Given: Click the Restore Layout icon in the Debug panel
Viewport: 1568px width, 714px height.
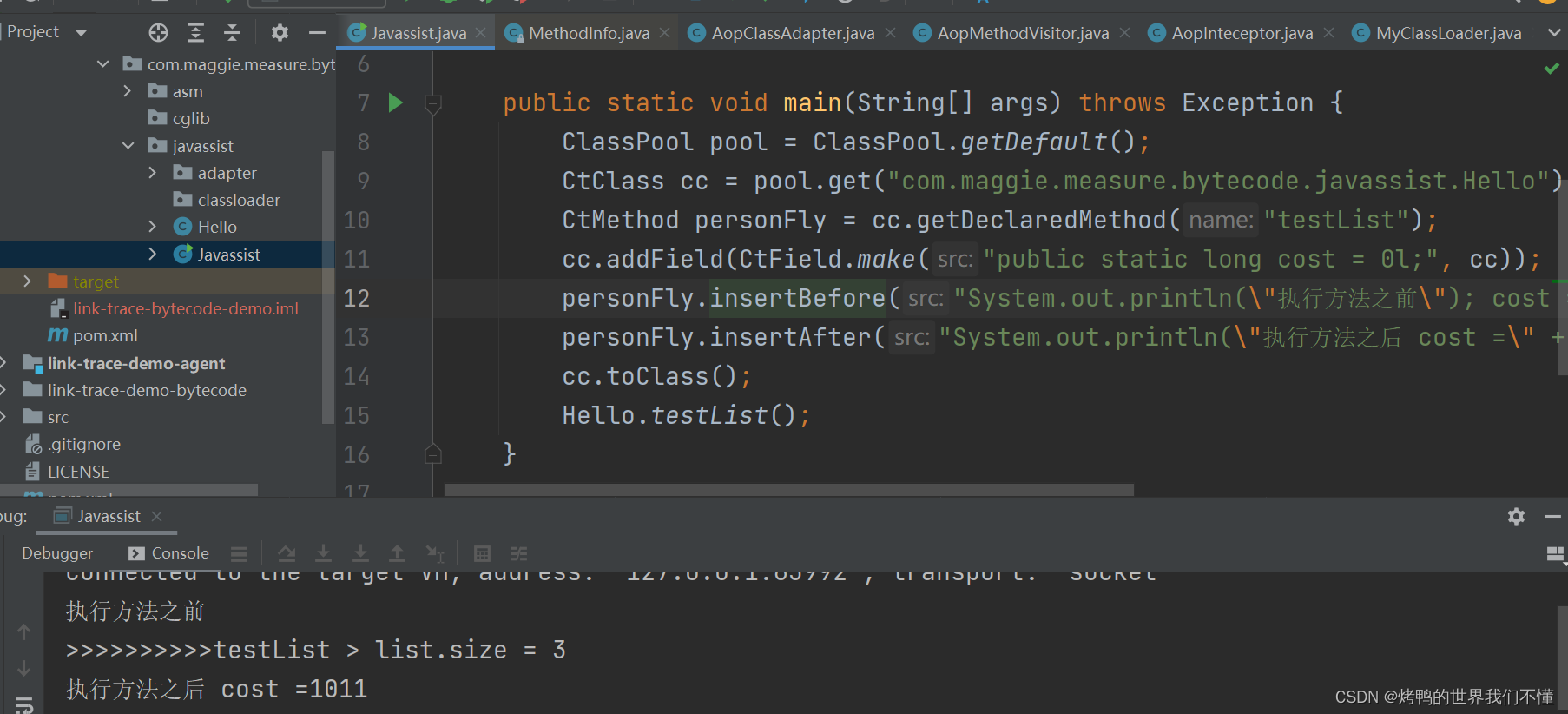Looking at the screenshot, I should pos(1556,553).
